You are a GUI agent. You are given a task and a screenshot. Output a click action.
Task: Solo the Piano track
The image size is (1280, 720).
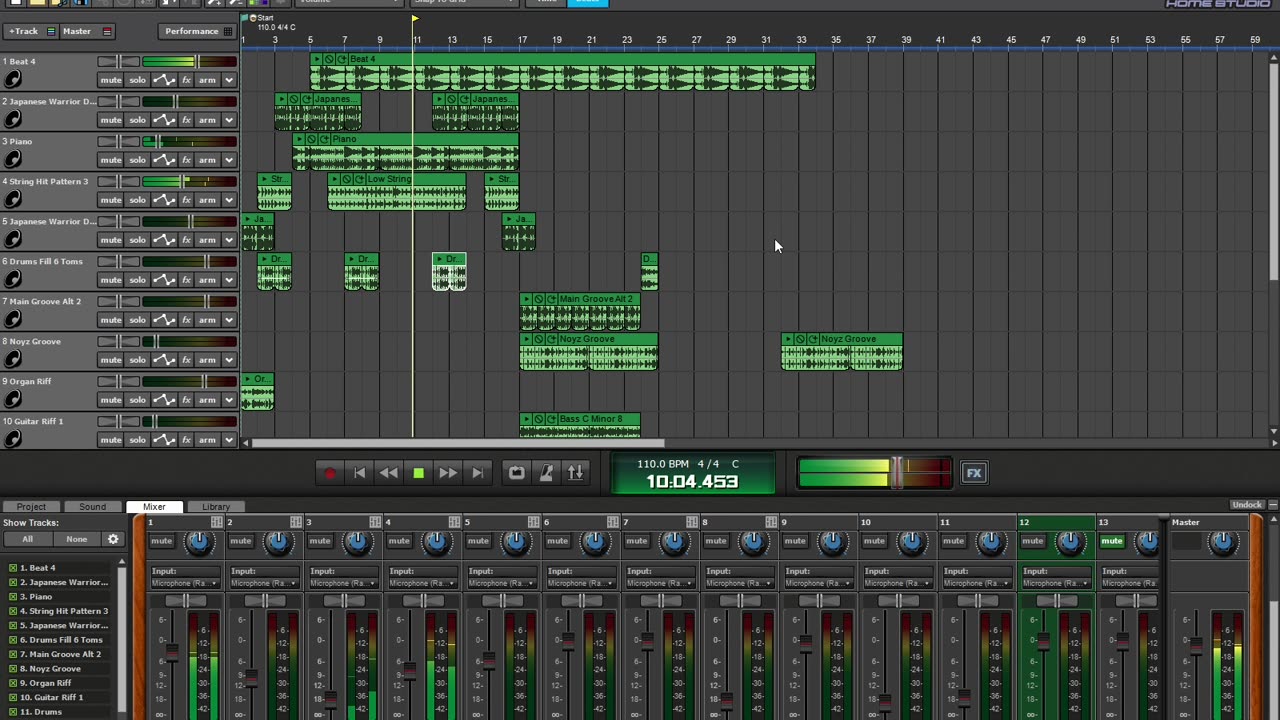click(x=138, y=160)
